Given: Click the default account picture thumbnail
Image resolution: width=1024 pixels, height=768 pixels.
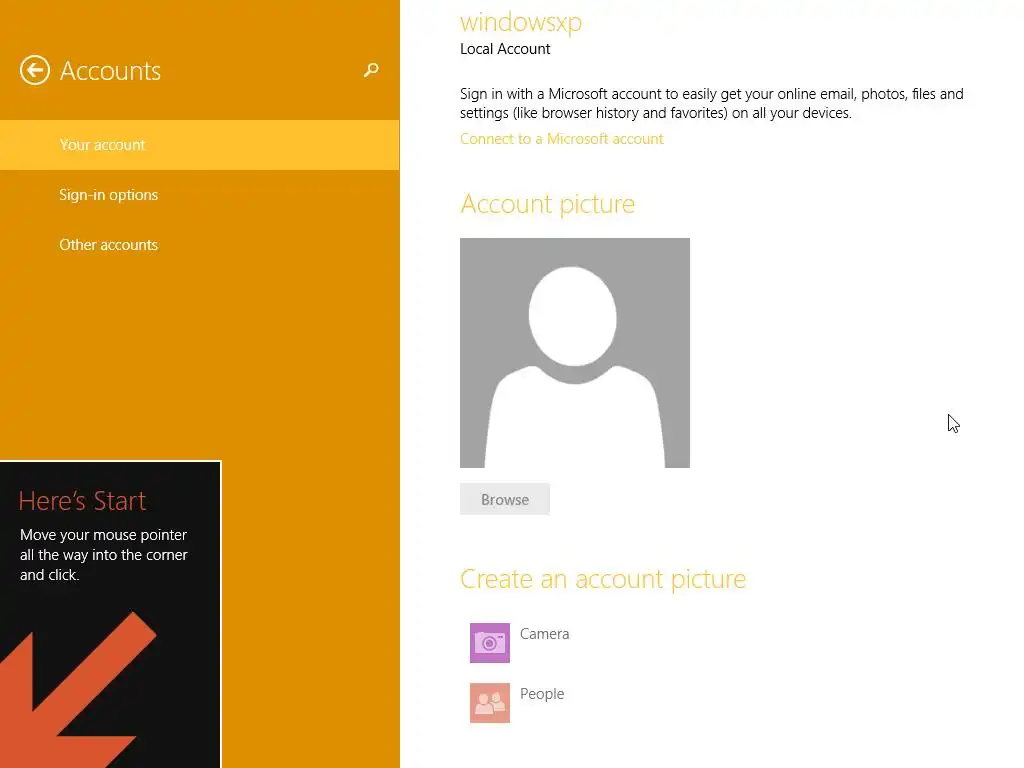Looking at the screenshot, I should pyautogui.click(x=575, y=353).
